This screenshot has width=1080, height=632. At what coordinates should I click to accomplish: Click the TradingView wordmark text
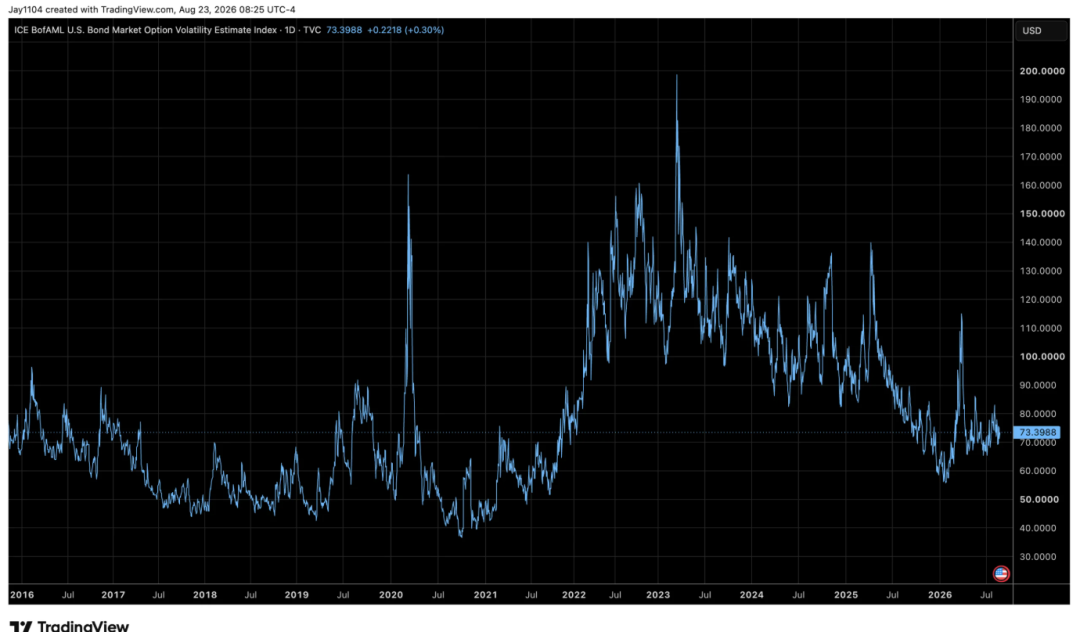click(x=83, y=626)
